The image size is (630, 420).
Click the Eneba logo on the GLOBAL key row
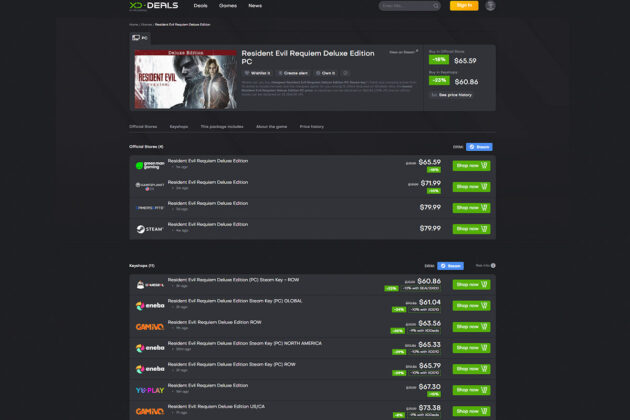(150, 306)
